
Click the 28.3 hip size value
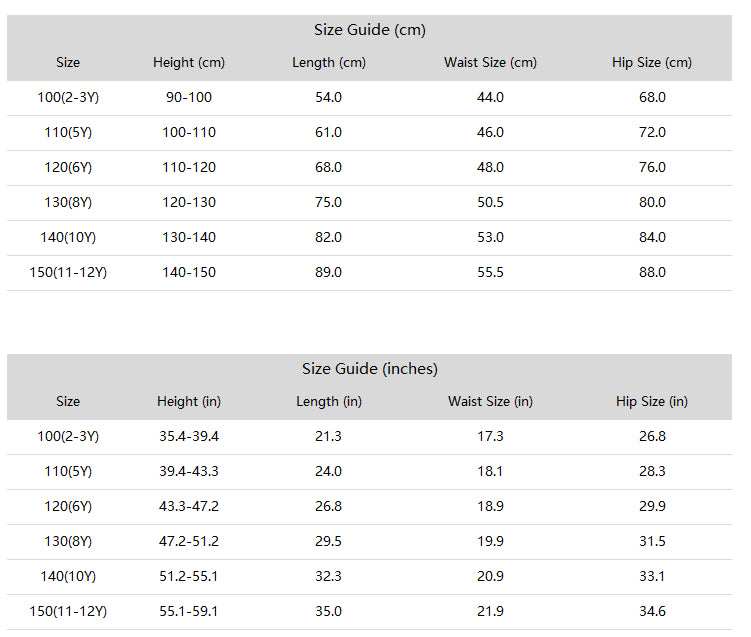[652, 472]
